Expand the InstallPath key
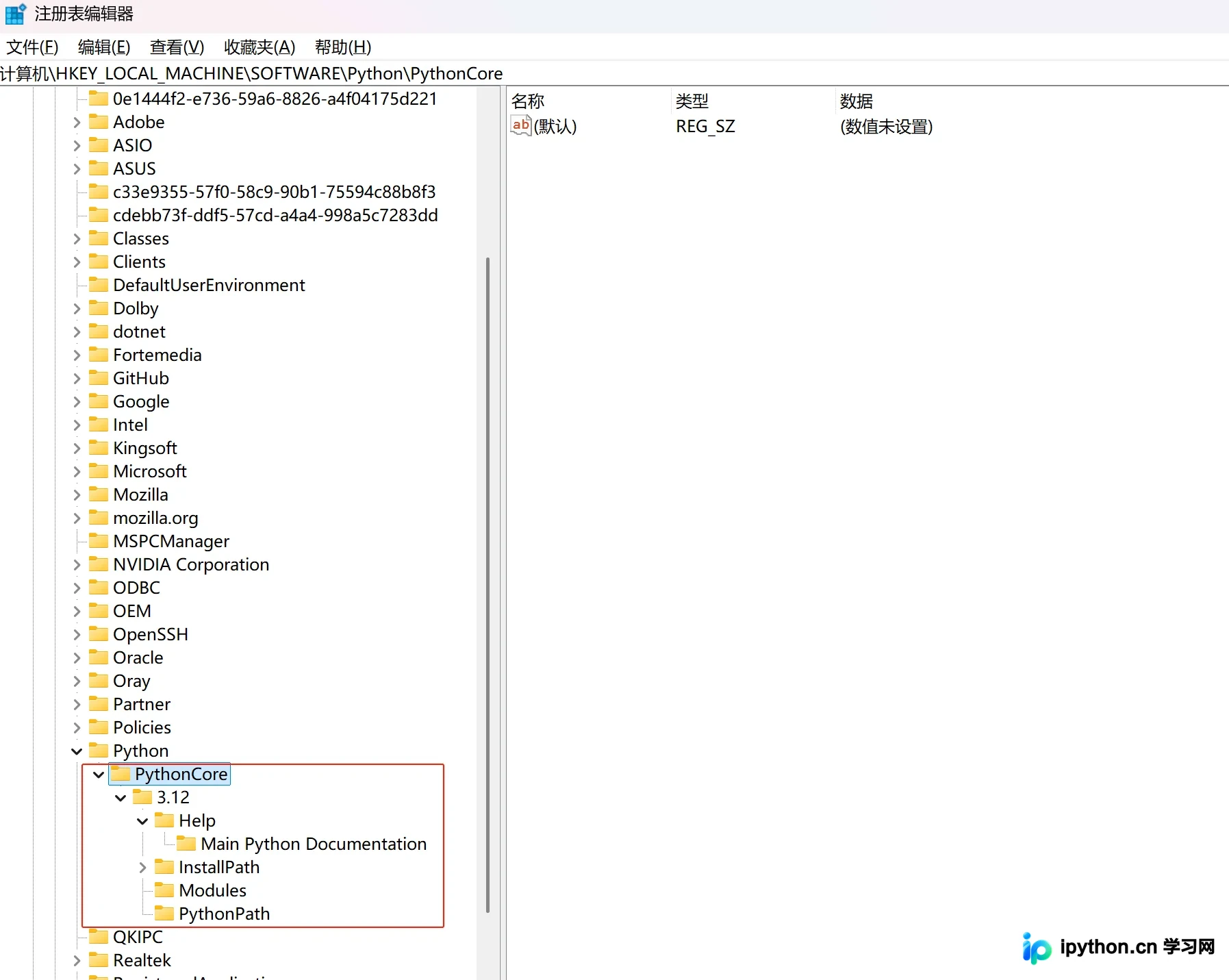This screenshot has width=1229, height=980. pyautogui.click(x=142, y=868)
